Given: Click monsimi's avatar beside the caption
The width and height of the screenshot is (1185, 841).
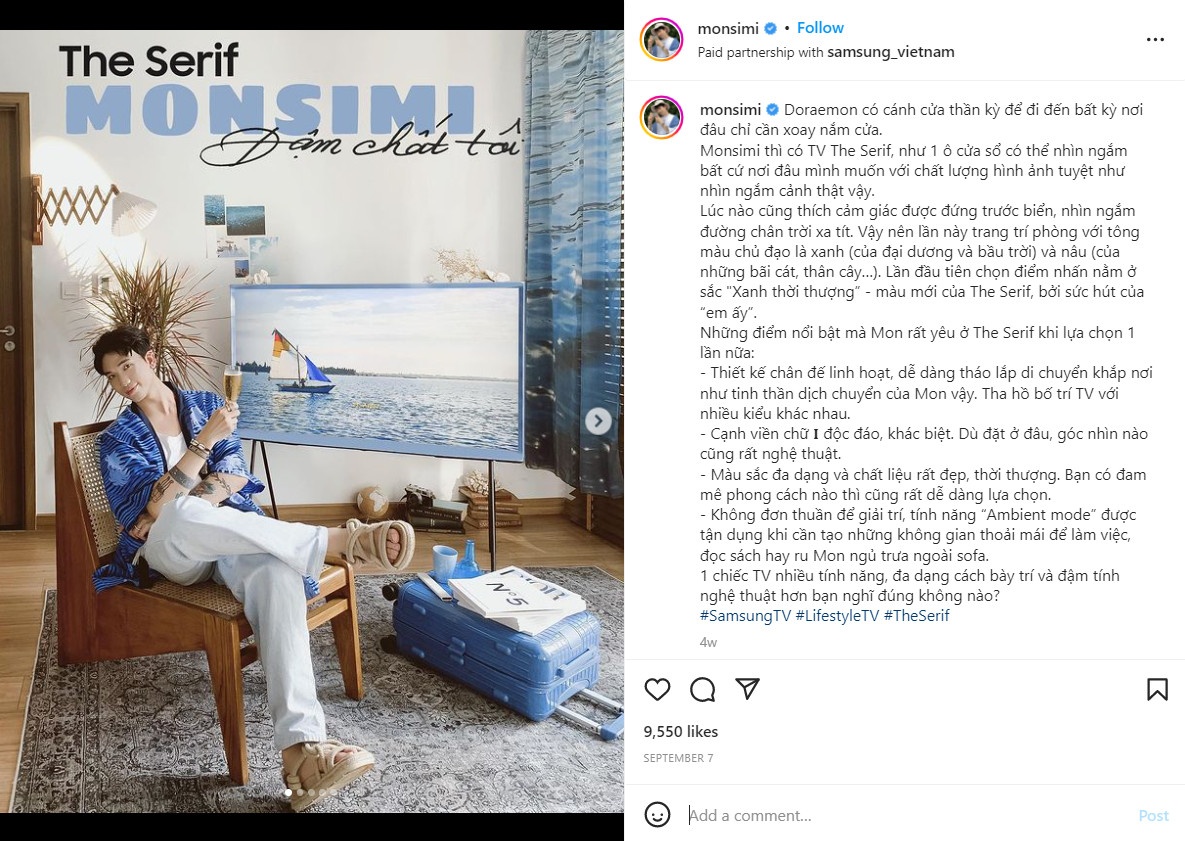Looking at the screenshot, I should click(661, 118).
